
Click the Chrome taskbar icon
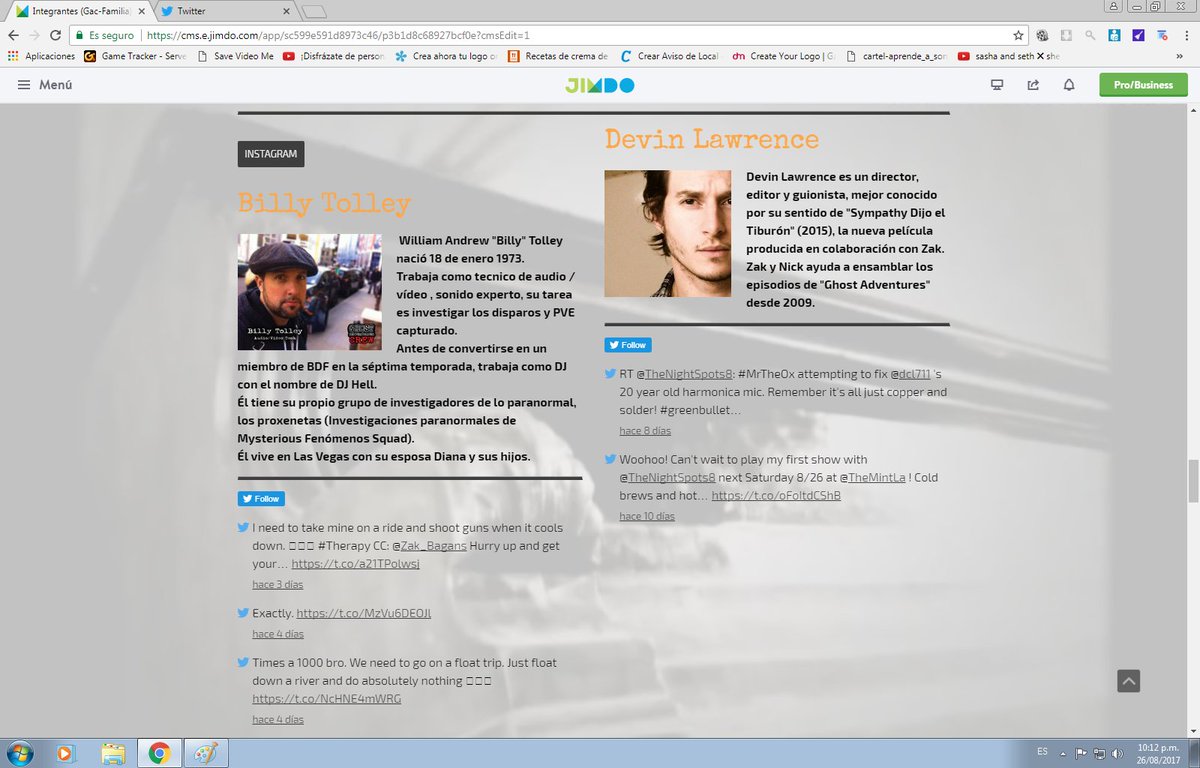click(159, 753)
